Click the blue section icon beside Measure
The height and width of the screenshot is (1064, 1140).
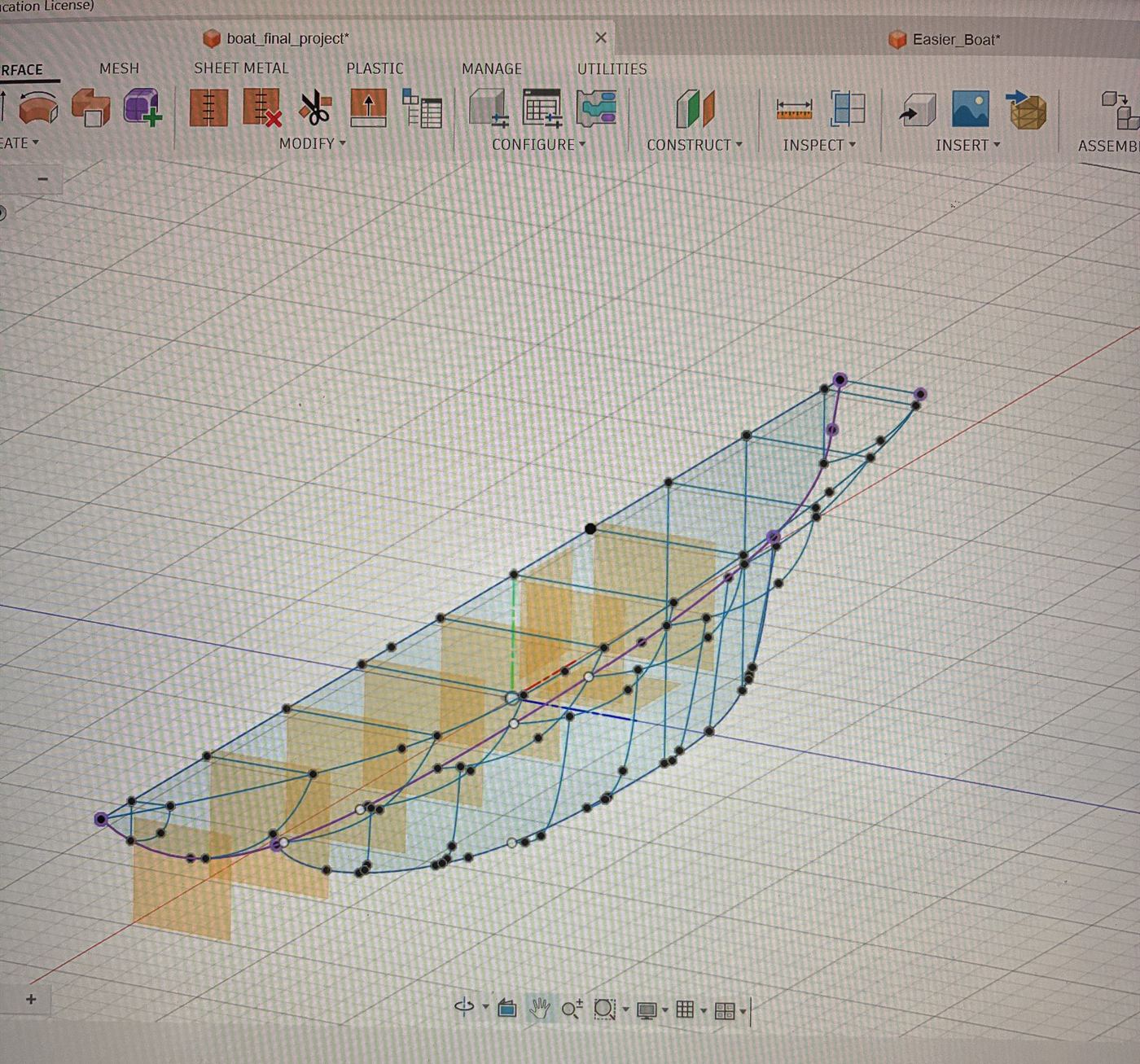tap(848, 109)
